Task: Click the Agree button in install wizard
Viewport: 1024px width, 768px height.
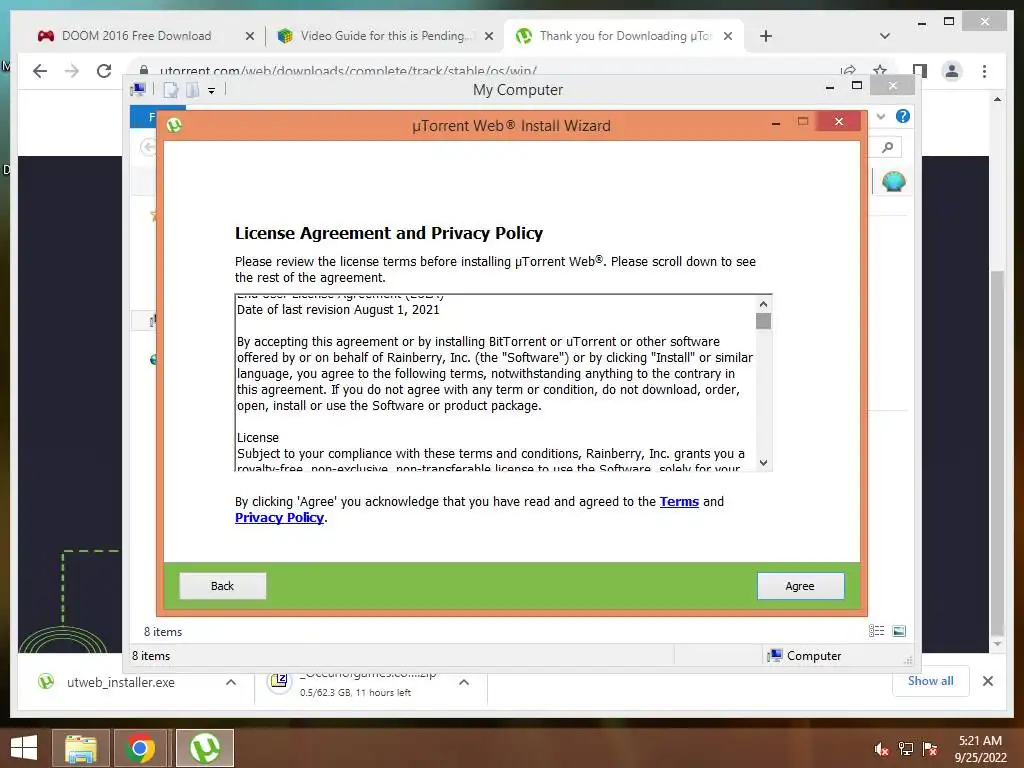Action: [x=800, y=586]
